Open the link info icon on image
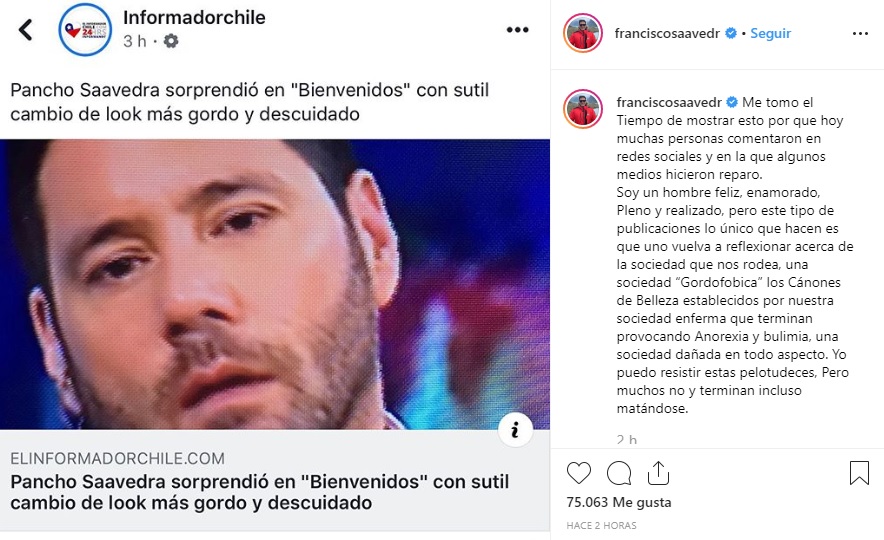Viewport: 884px width, 540px height. click(515, 430)
